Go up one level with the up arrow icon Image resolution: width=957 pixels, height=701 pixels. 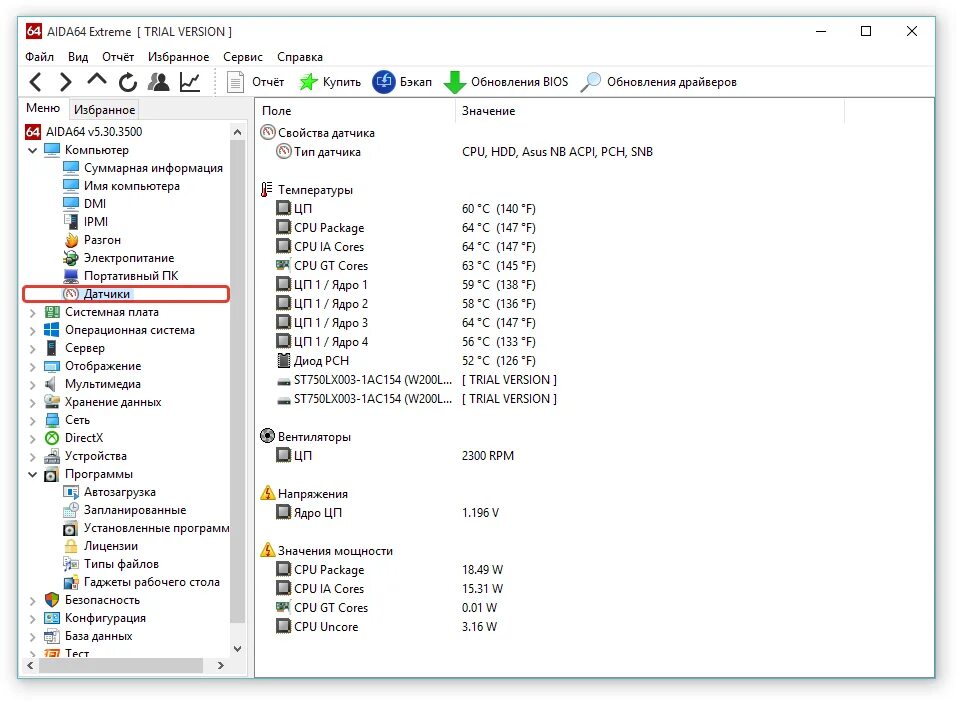pos(96,81)
